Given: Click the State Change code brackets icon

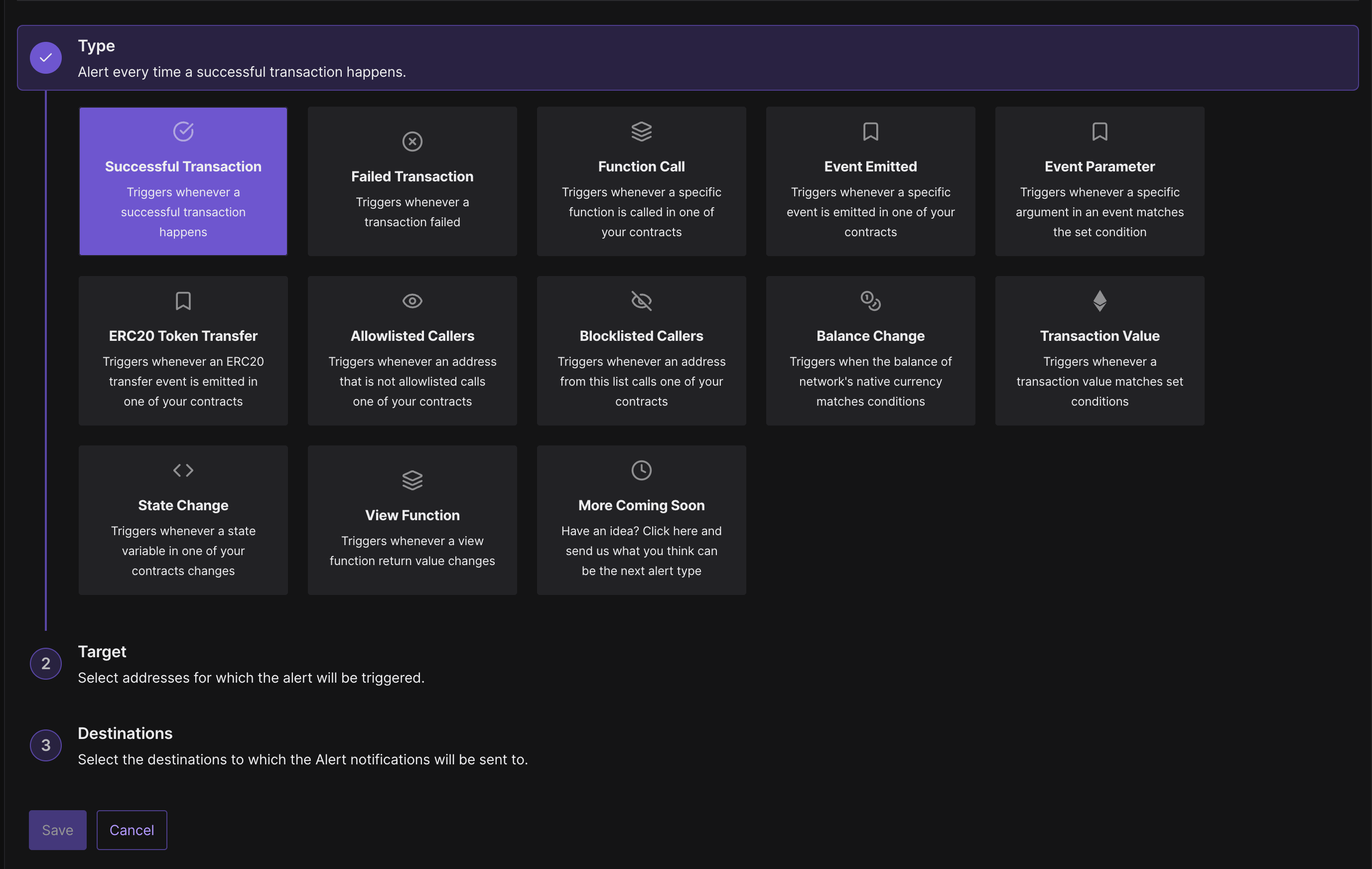Looking at the screenshot, I should point(183,470).
